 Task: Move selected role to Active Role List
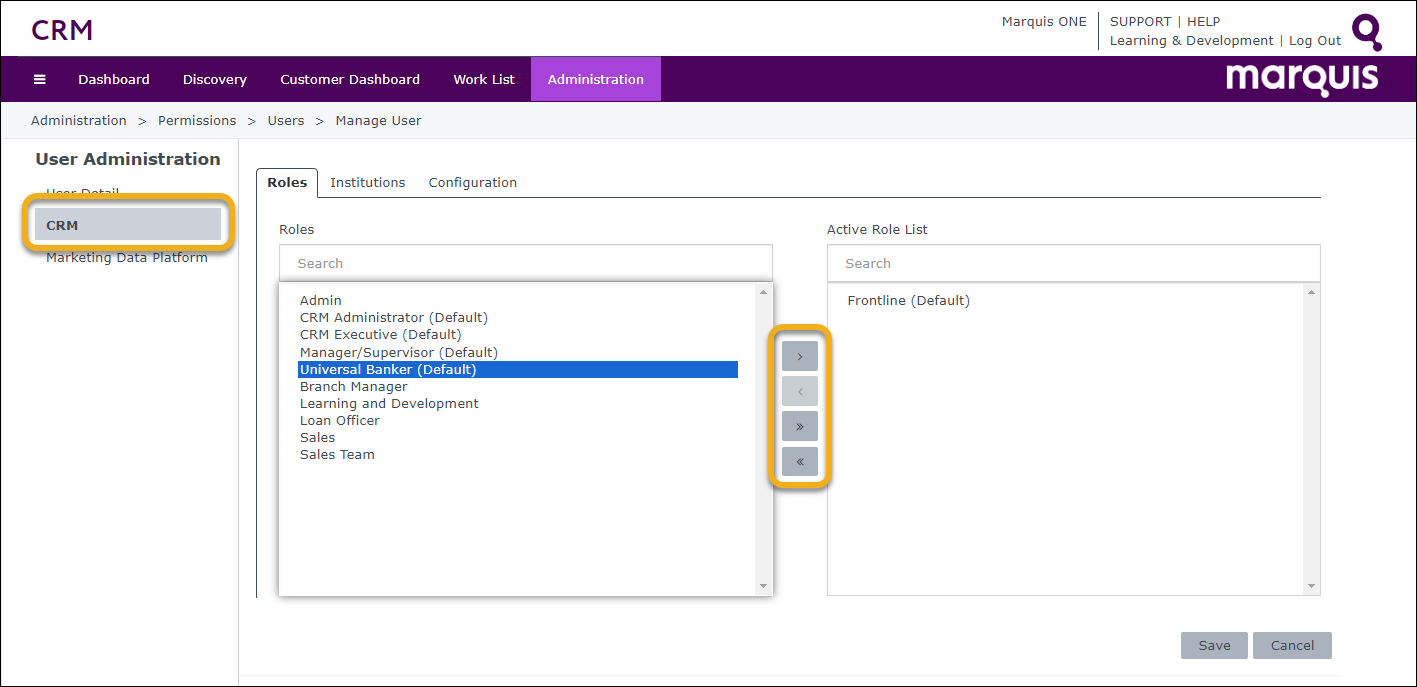(x=800, y=356)
